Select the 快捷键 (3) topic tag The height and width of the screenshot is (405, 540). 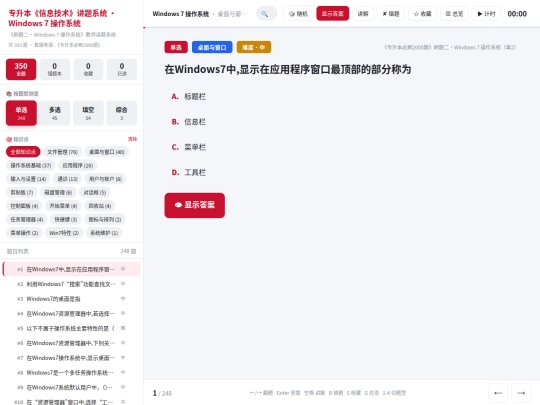tap(66, 219)
